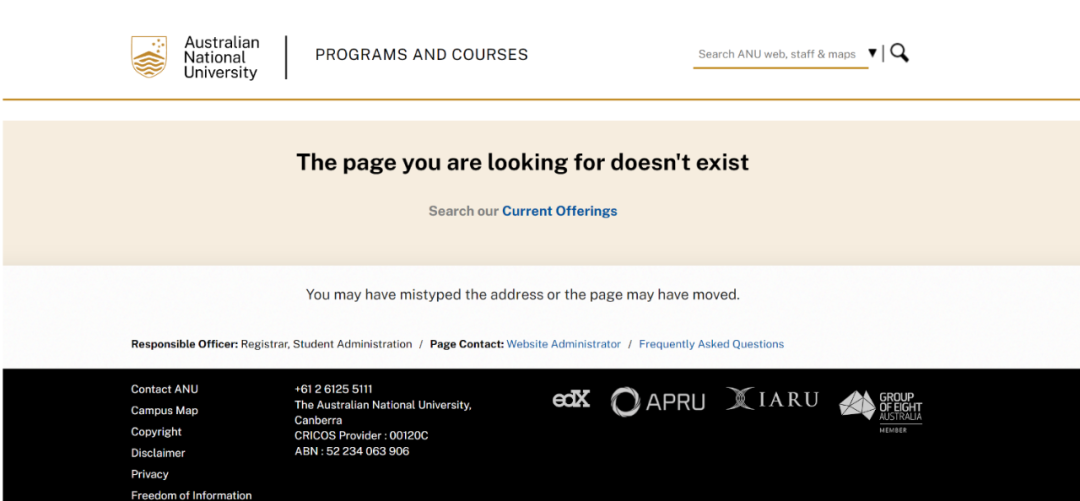Click the magnifying glass search icon
This screenshot has width=1080, height=501.
coord(899,52)
